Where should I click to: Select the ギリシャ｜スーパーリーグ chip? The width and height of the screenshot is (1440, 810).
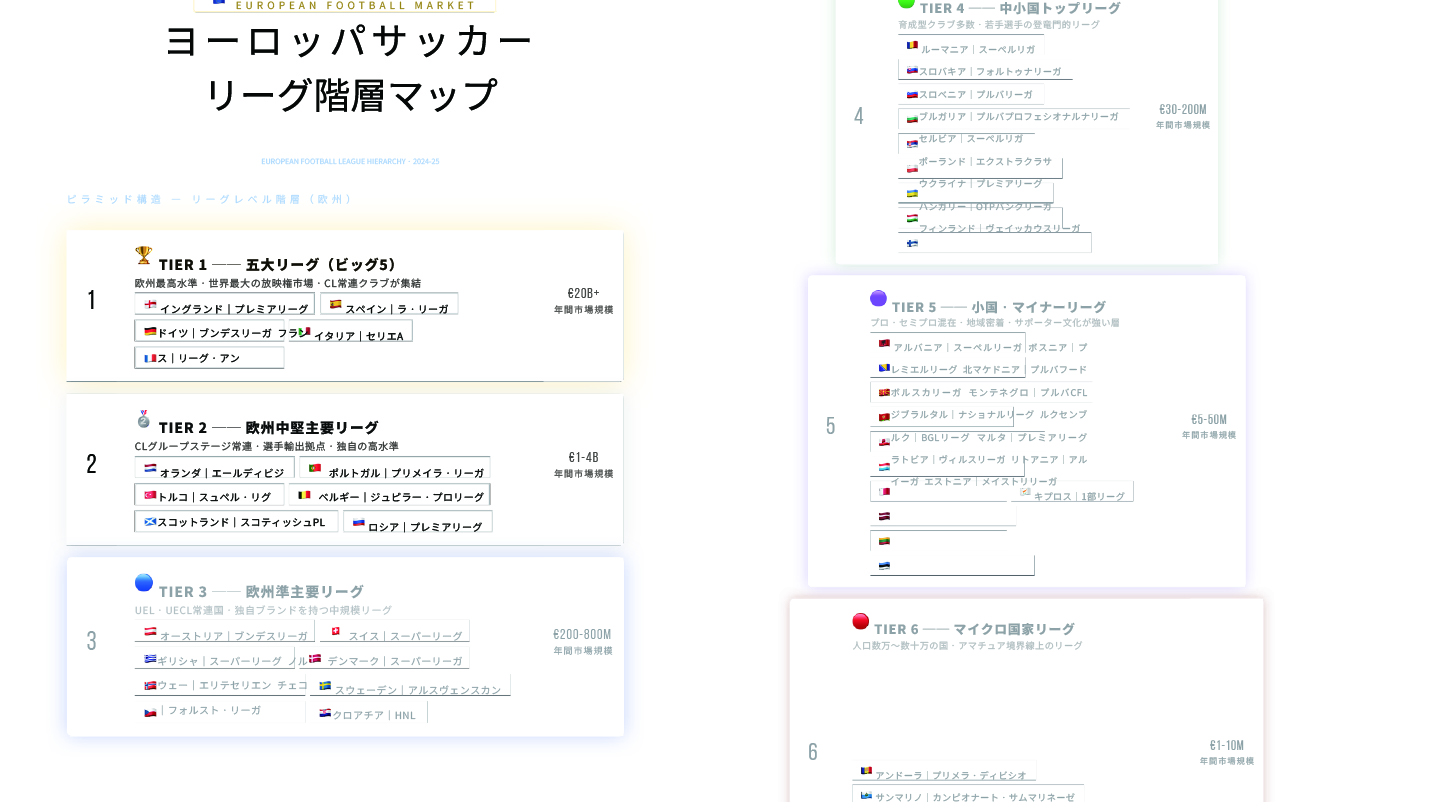click(x=215, y=658)
